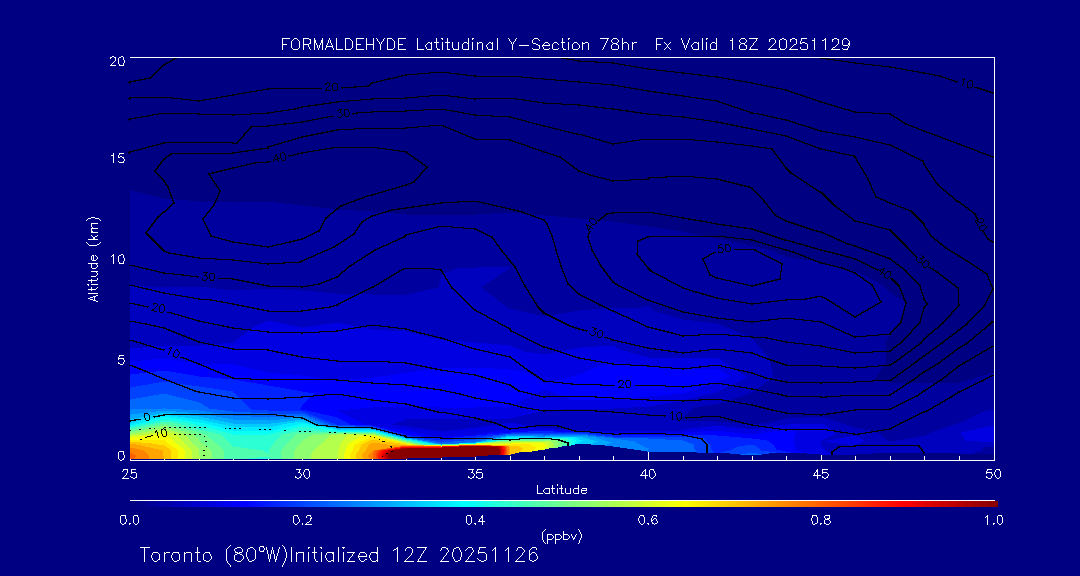Viewport: 1080px width, 576px height.
Task: Select the red hotspot near latitude 34
Action: [x=440, y=452]
